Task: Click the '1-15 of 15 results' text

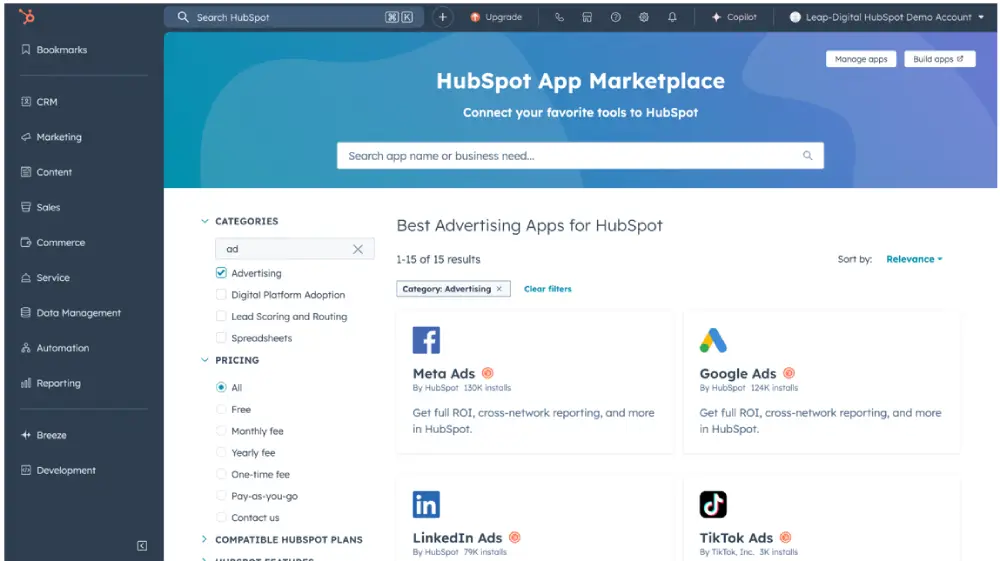Action: pyautogui.click(x=438, y=259)
